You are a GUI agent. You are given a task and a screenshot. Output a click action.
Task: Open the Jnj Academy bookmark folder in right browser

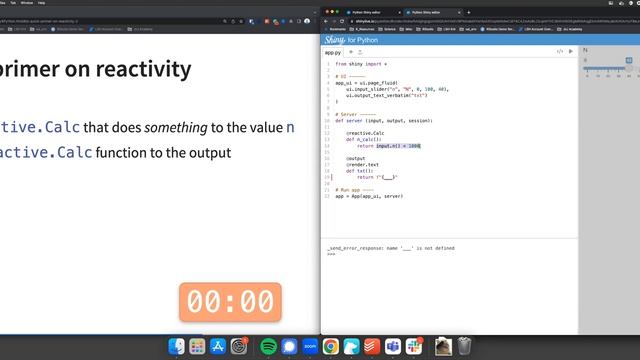coord(570,29)
